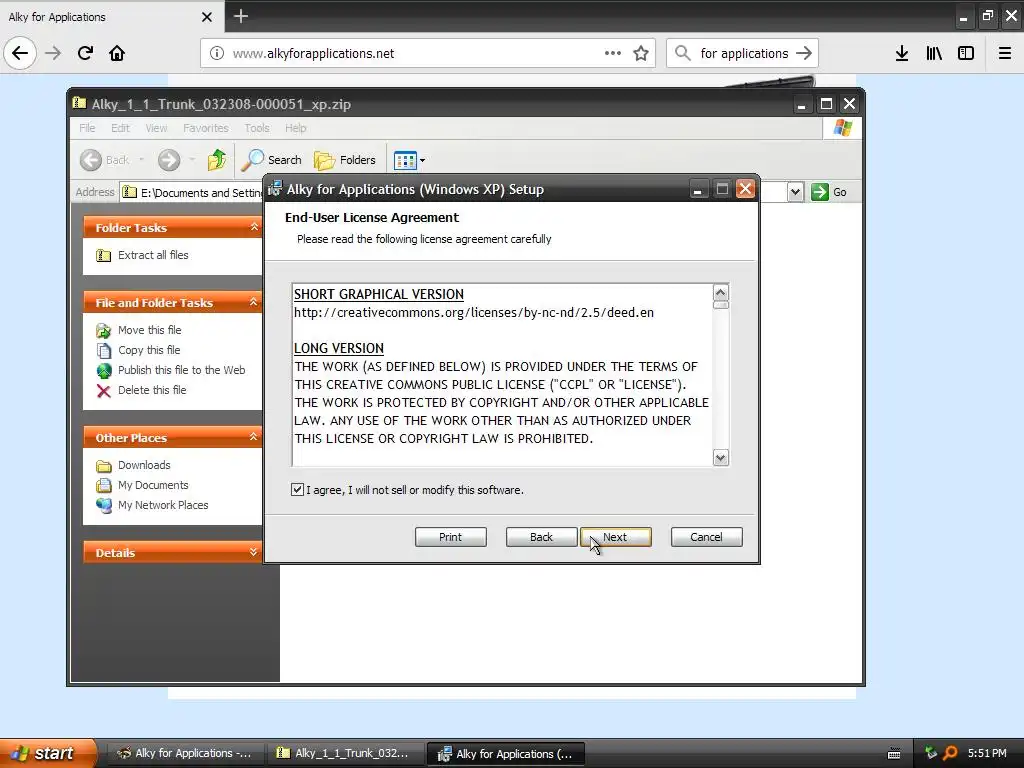The height and width of the screenshot is (768, 1024).
Task: Click Extract all files
Action: 142,255
